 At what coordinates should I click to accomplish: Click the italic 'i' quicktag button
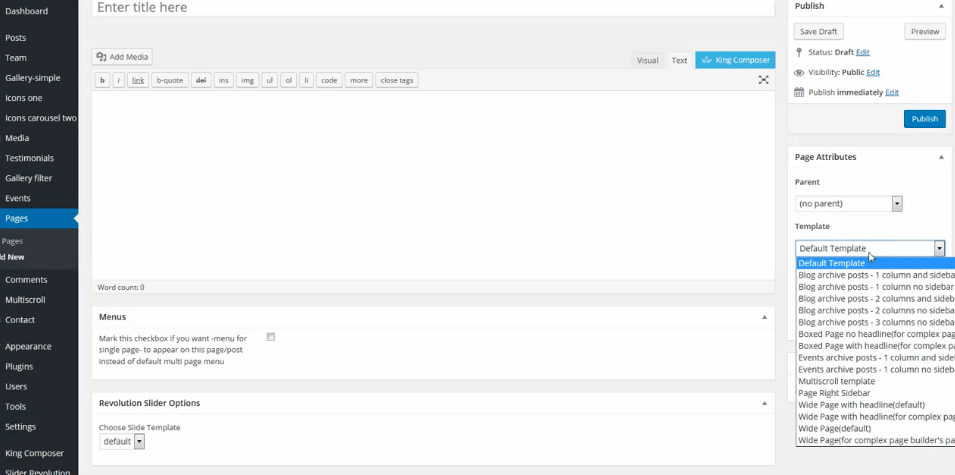(x=118, y=80)
